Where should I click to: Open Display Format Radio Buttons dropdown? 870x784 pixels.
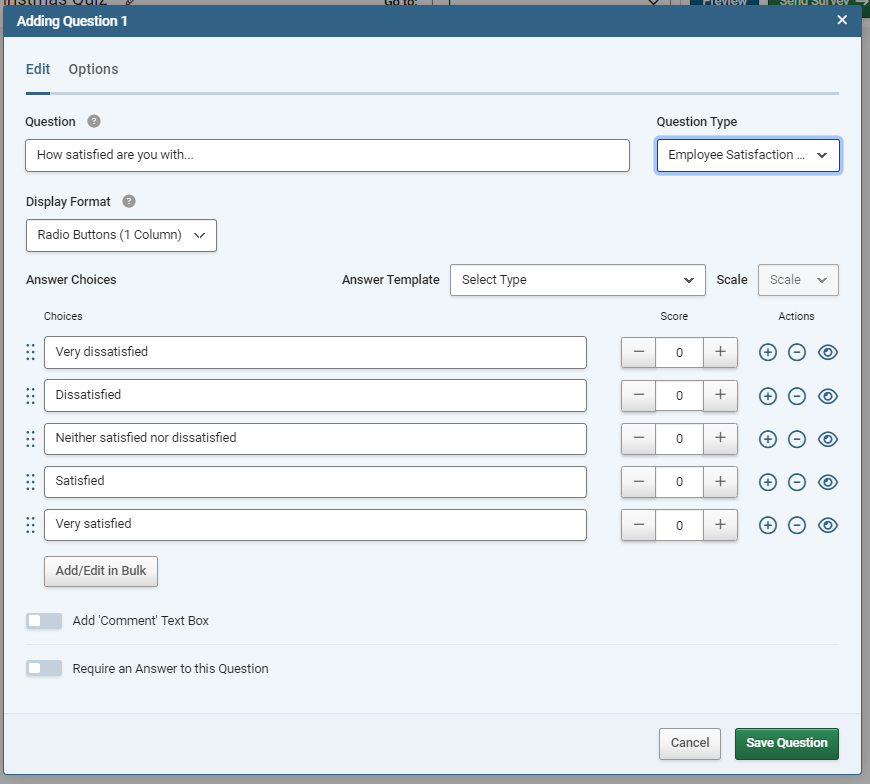(x=121, y=235)
